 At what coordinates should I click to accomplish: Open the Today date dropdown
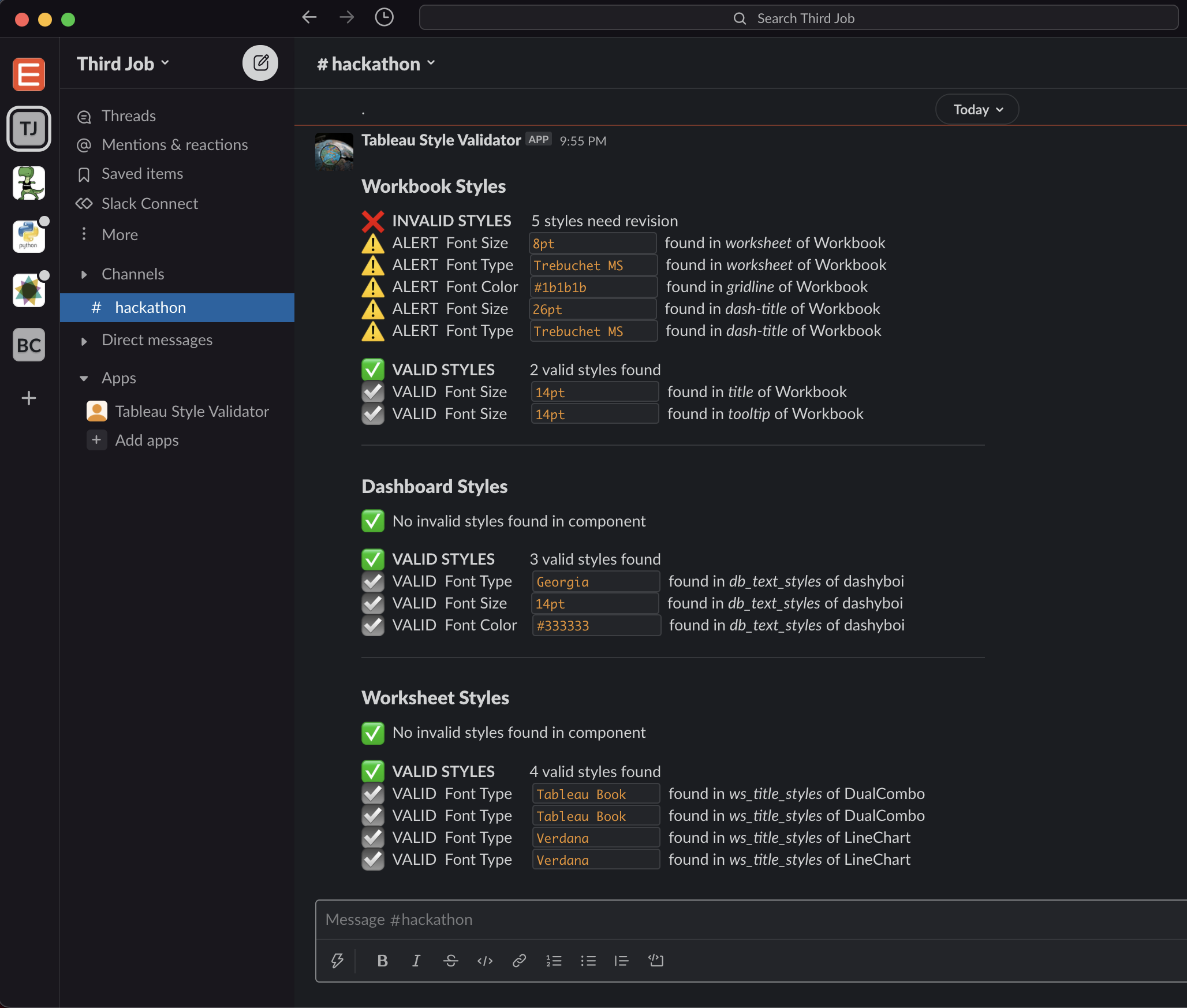point(977,110)
